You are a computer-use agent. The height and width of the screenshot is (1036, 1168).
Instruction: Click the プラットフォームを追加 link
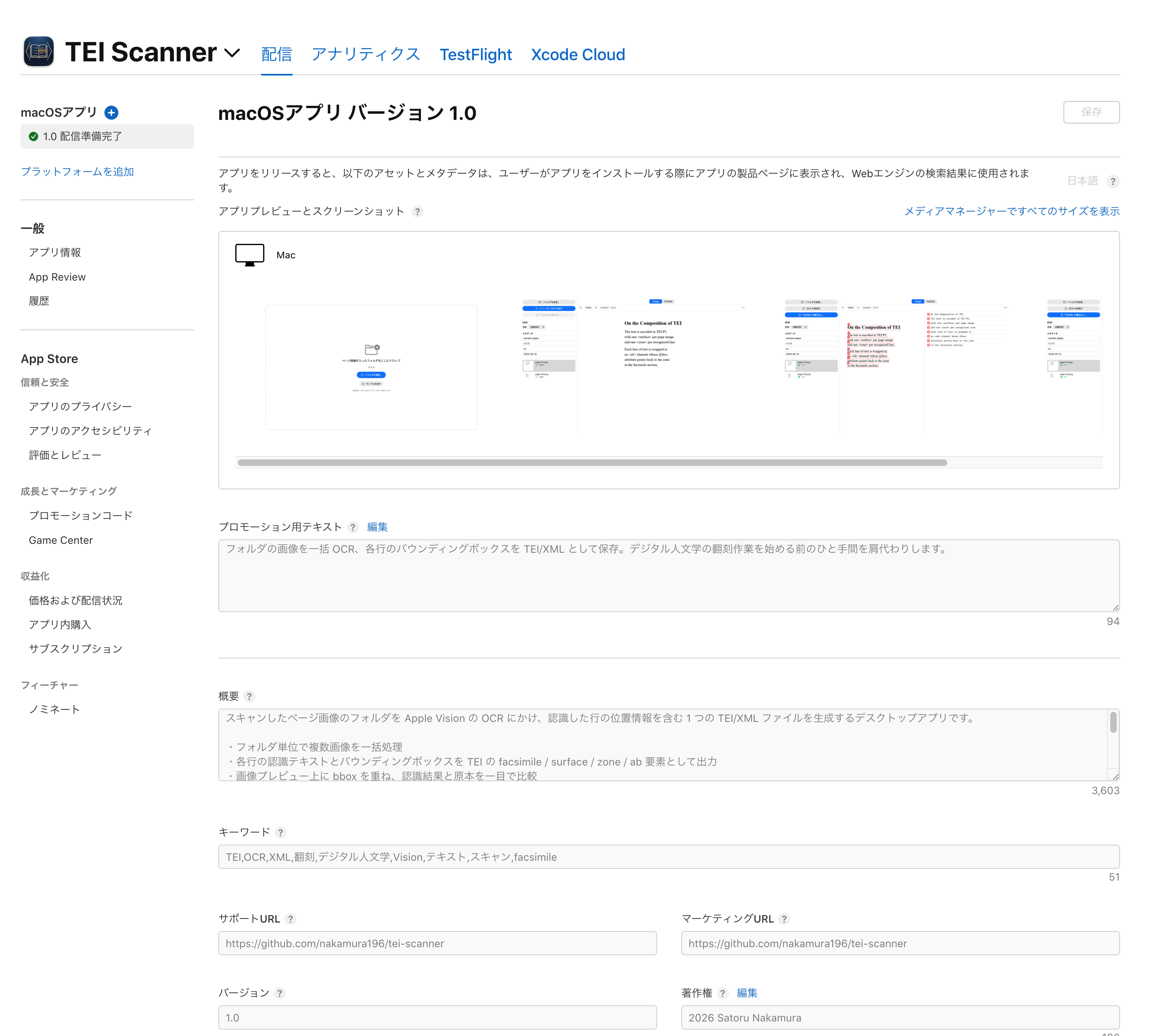[77, 172]
